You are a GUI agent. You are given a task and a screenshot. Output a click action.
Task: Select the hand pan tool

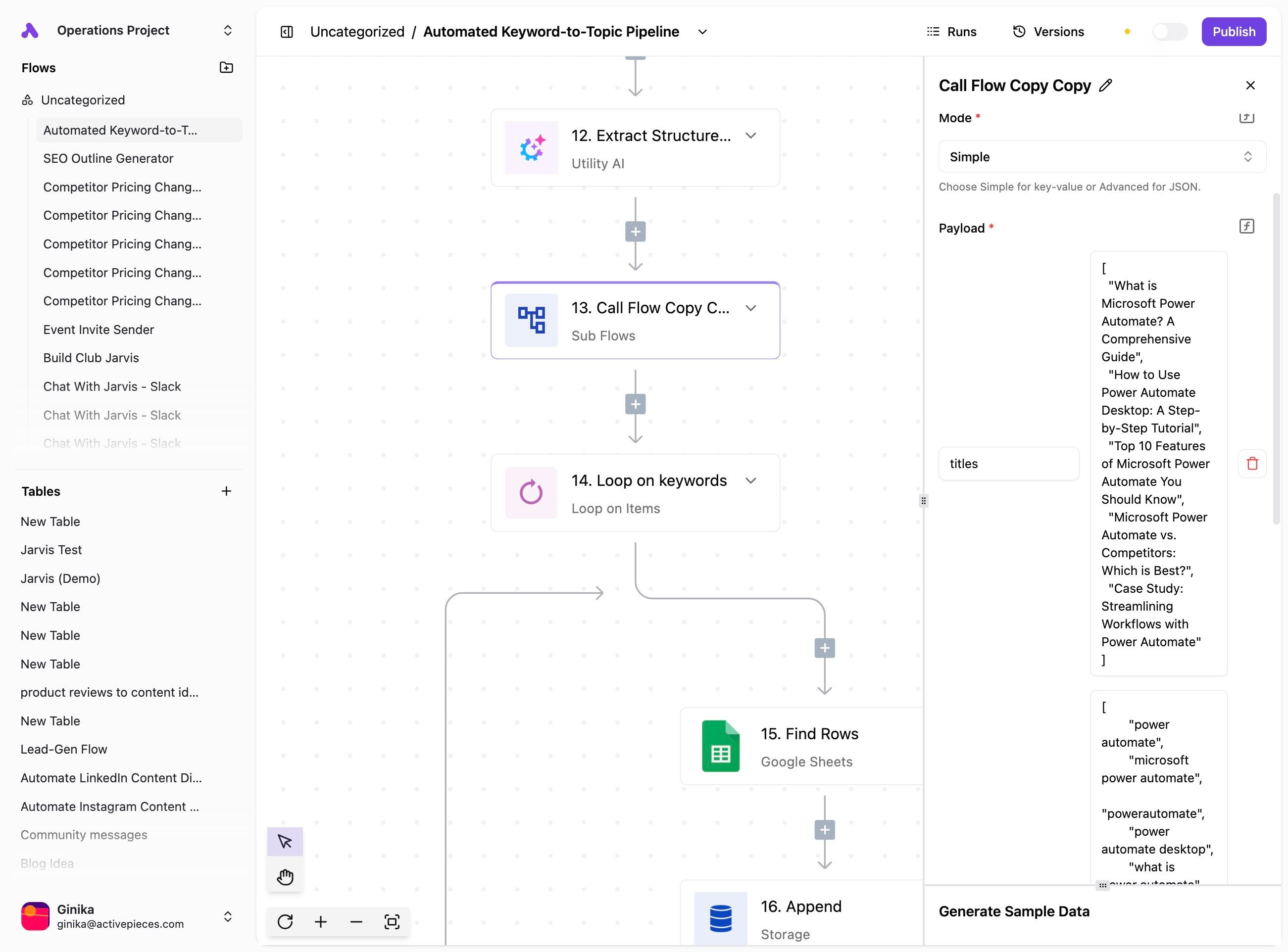285,877
